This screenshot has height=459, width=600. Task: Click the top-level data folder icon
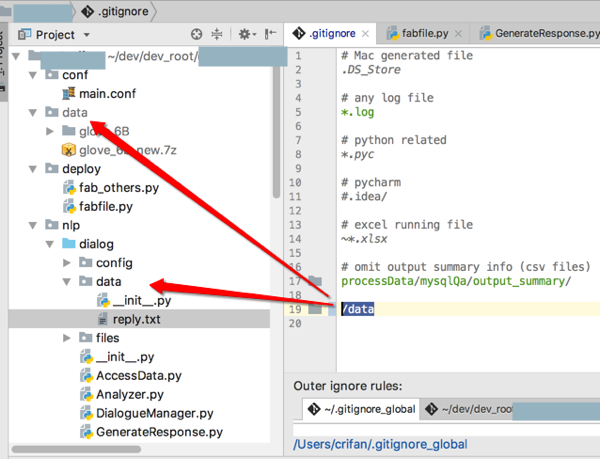pos(52,112)
